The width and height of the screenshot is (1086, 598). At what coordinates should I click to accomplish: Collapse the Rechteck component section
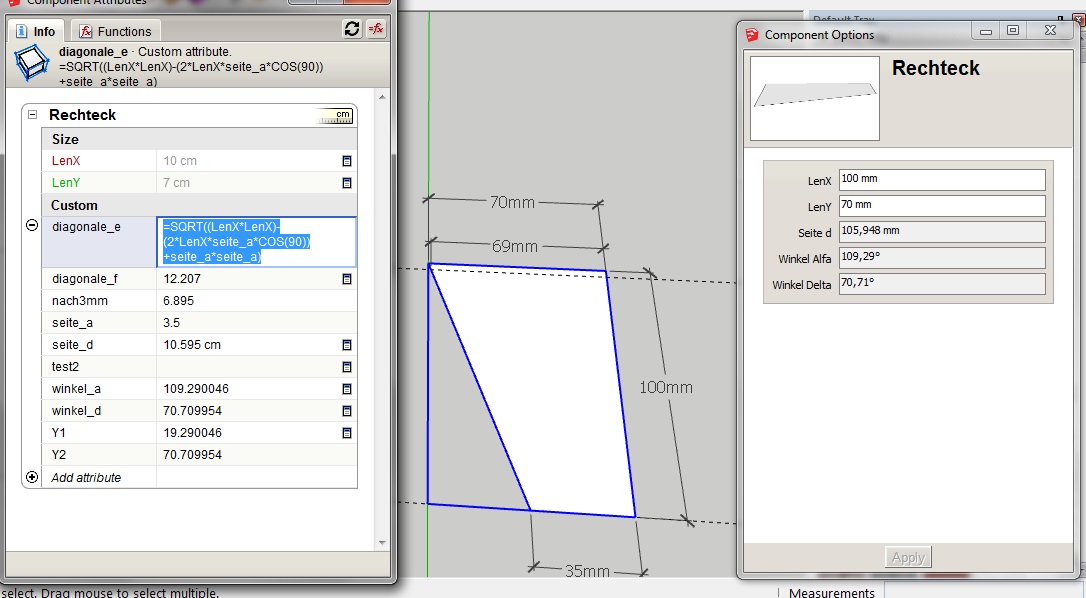point(32,115)
